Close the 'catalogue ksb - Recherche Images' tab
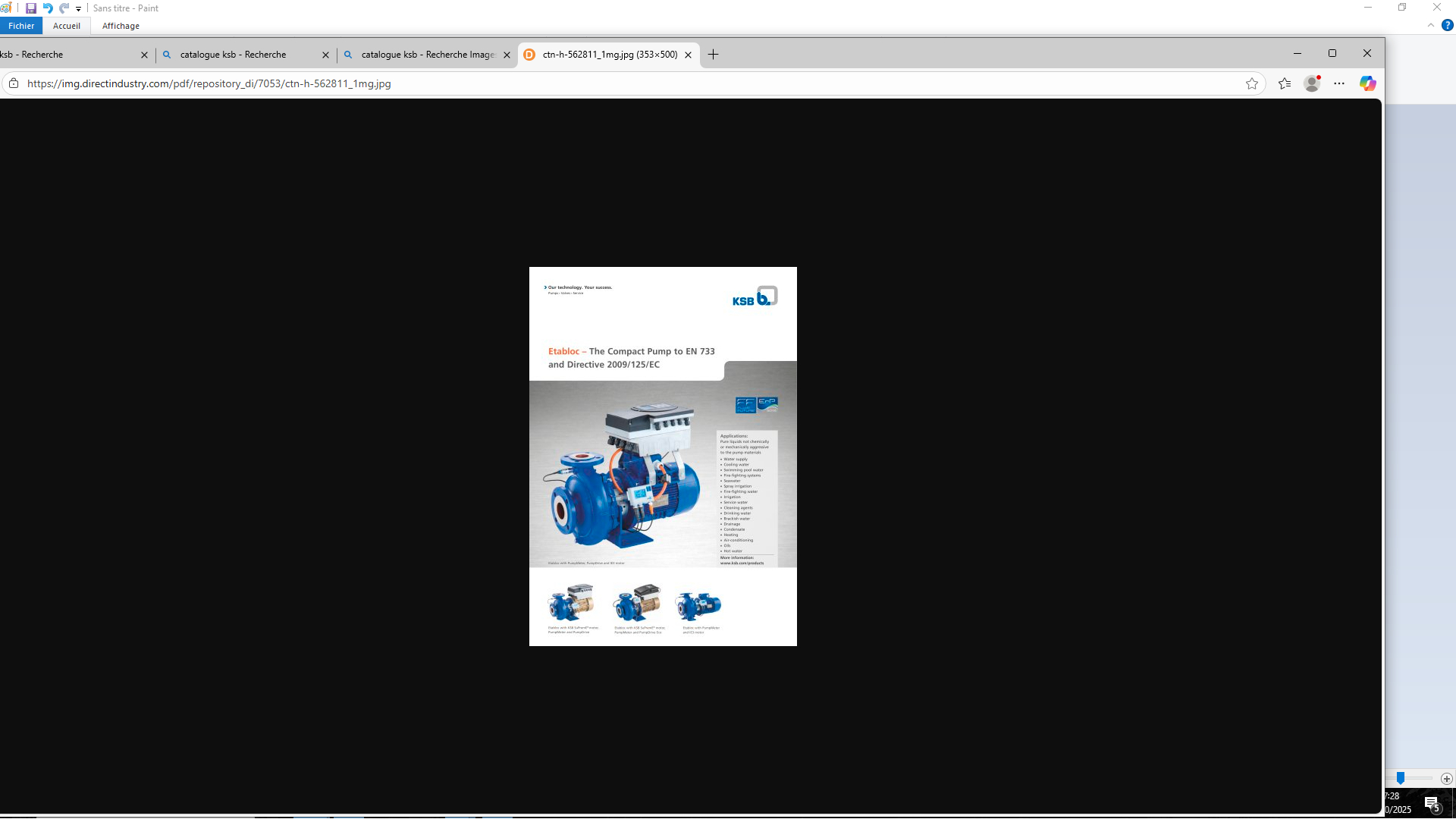Image resolution: width=1456 pixels, height=819 pixels. (507, 55)
